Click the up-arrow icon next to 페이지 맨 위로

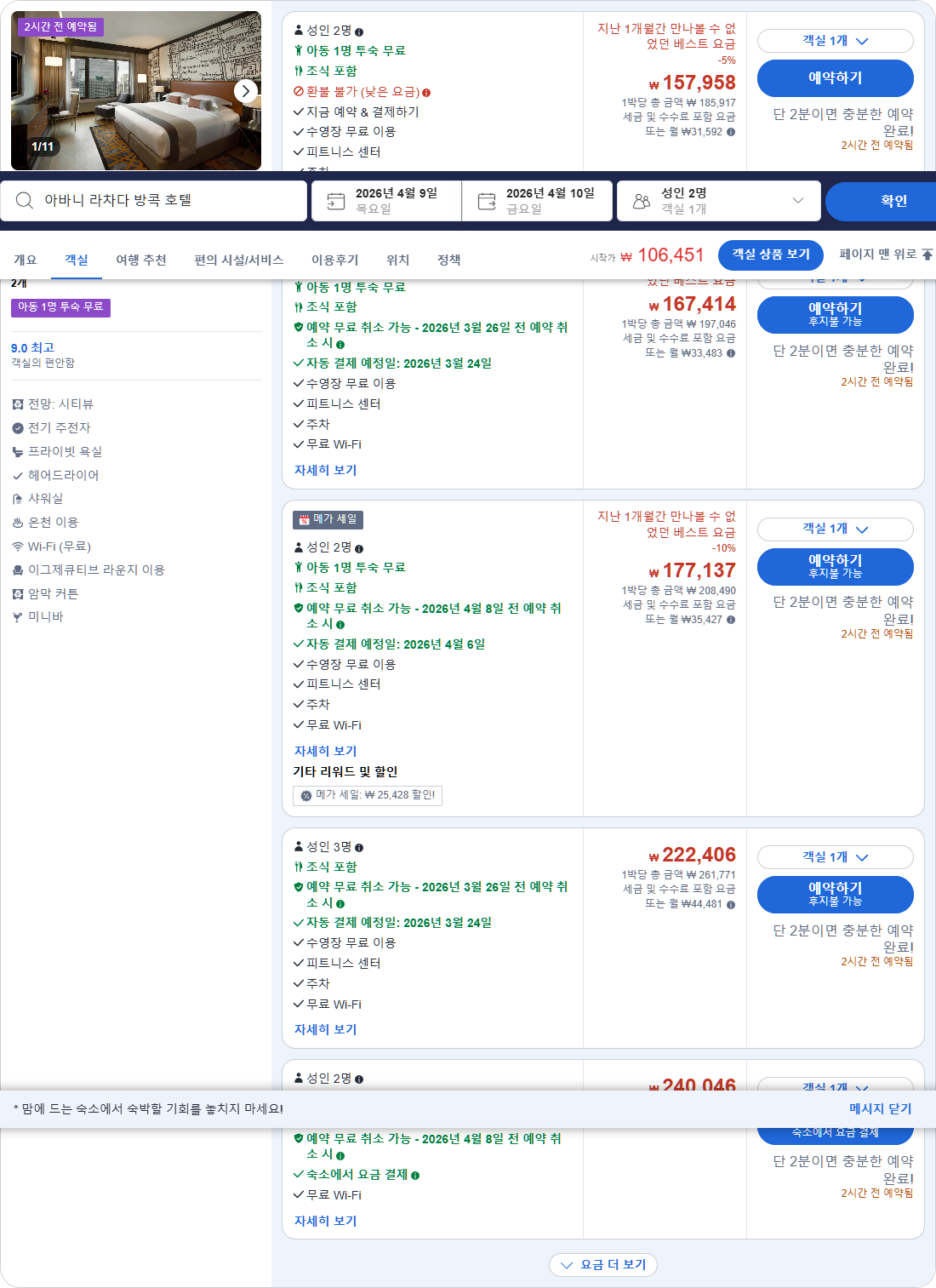click(927, 255)
